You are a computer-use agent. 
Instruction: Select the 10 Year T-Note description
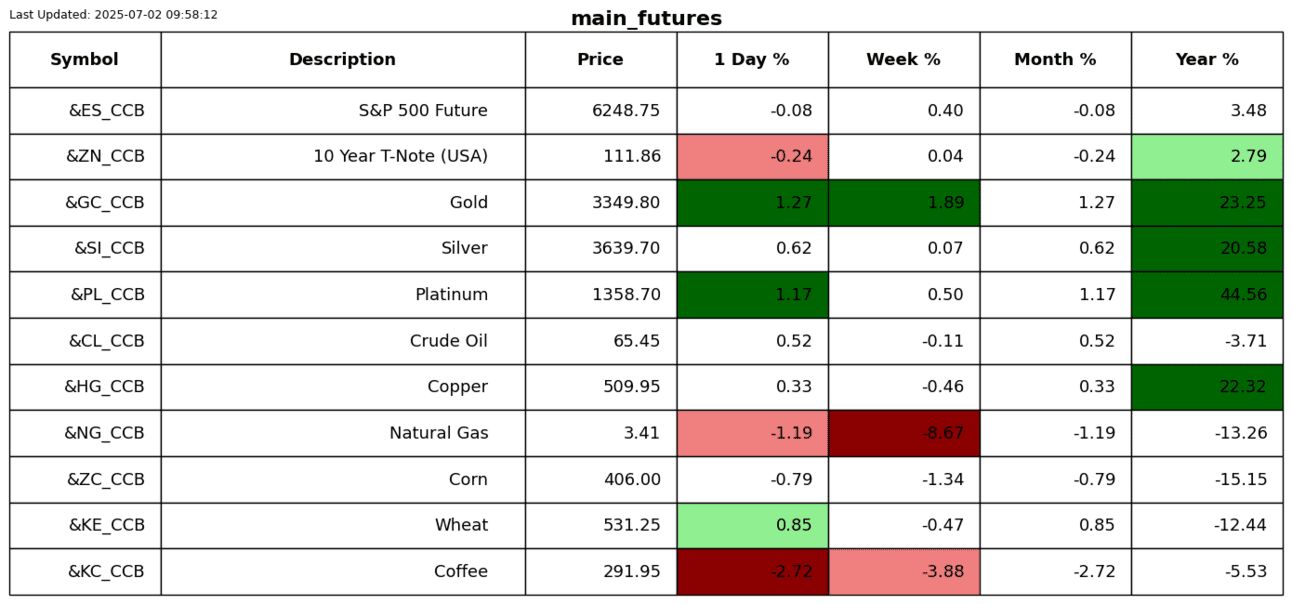(400, 157)
